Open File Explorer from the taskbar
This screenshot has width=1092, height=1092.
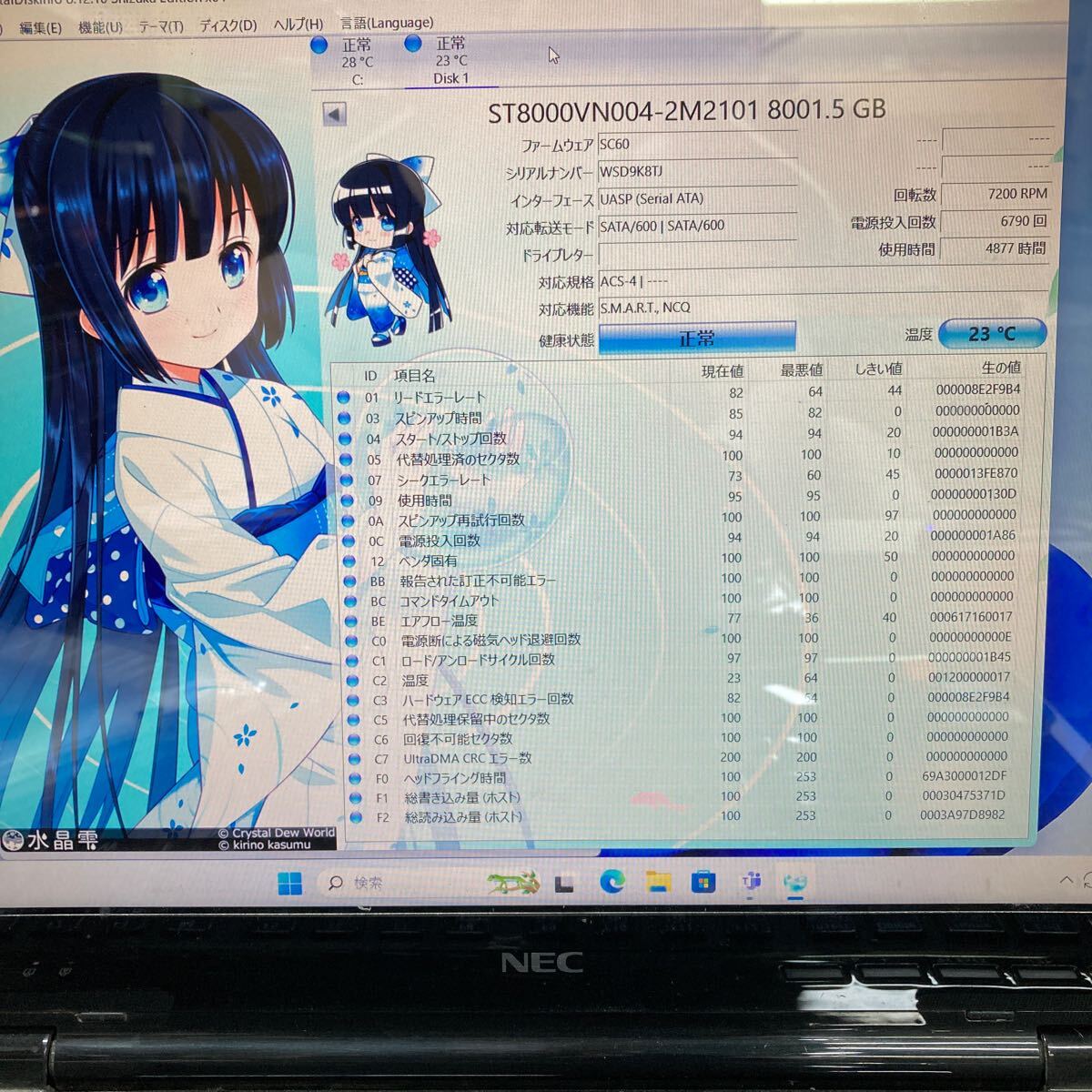657,882
